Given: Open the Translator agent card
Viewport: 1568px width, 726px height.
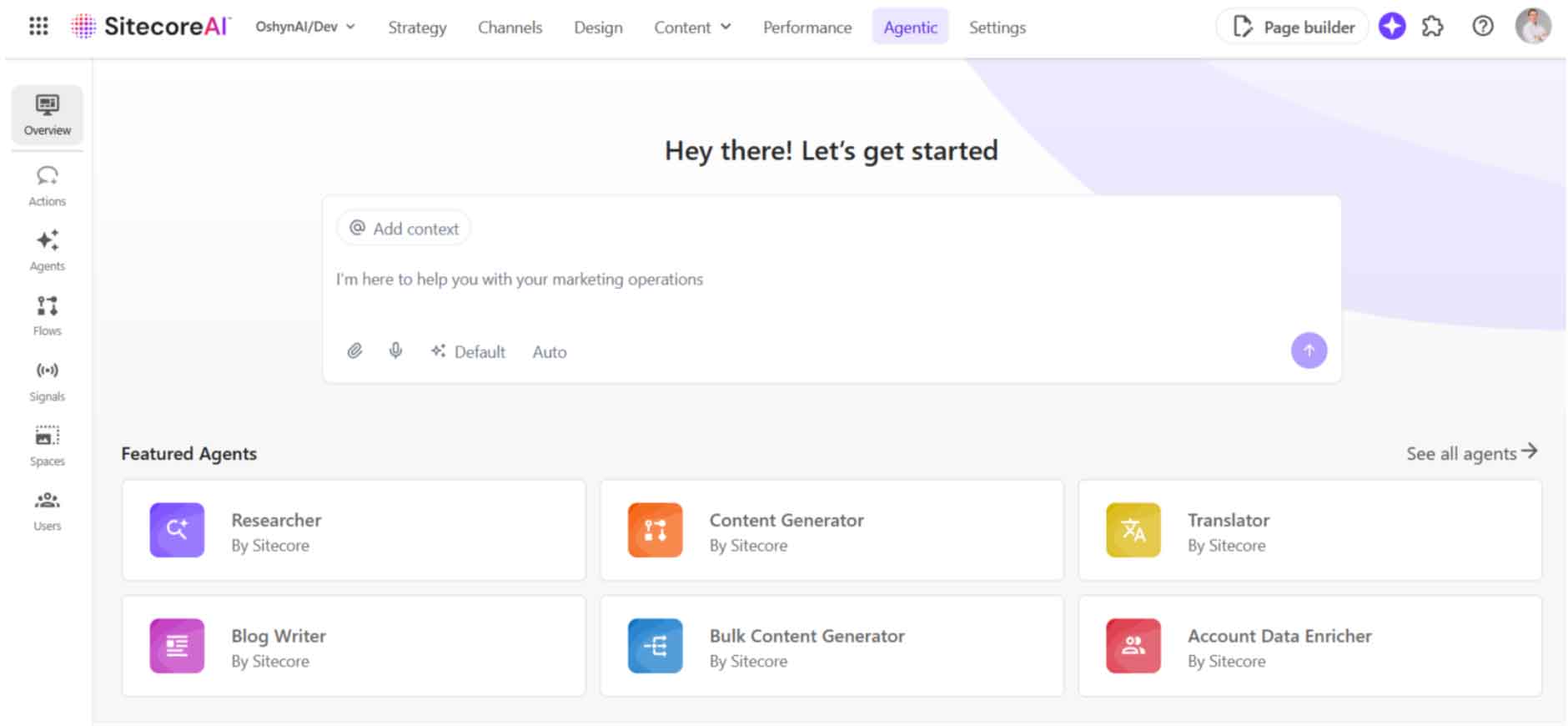Looking at the screenshot, I should [1309, 531].
